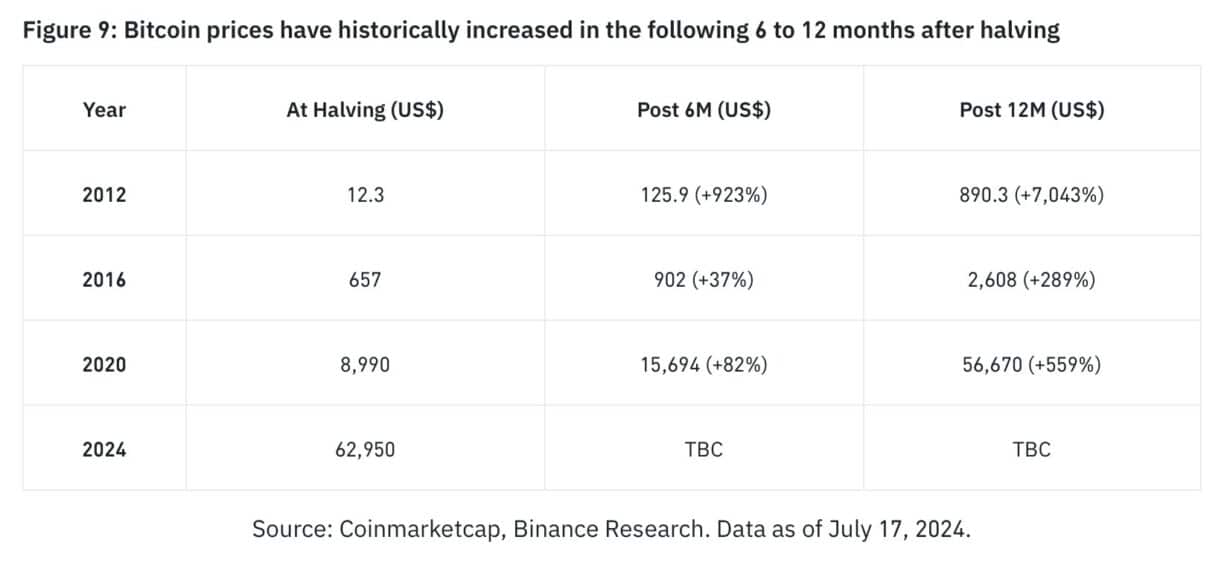Select the 2020 year cell
This screenshot has width=1224, height=566.
point(104,365)
